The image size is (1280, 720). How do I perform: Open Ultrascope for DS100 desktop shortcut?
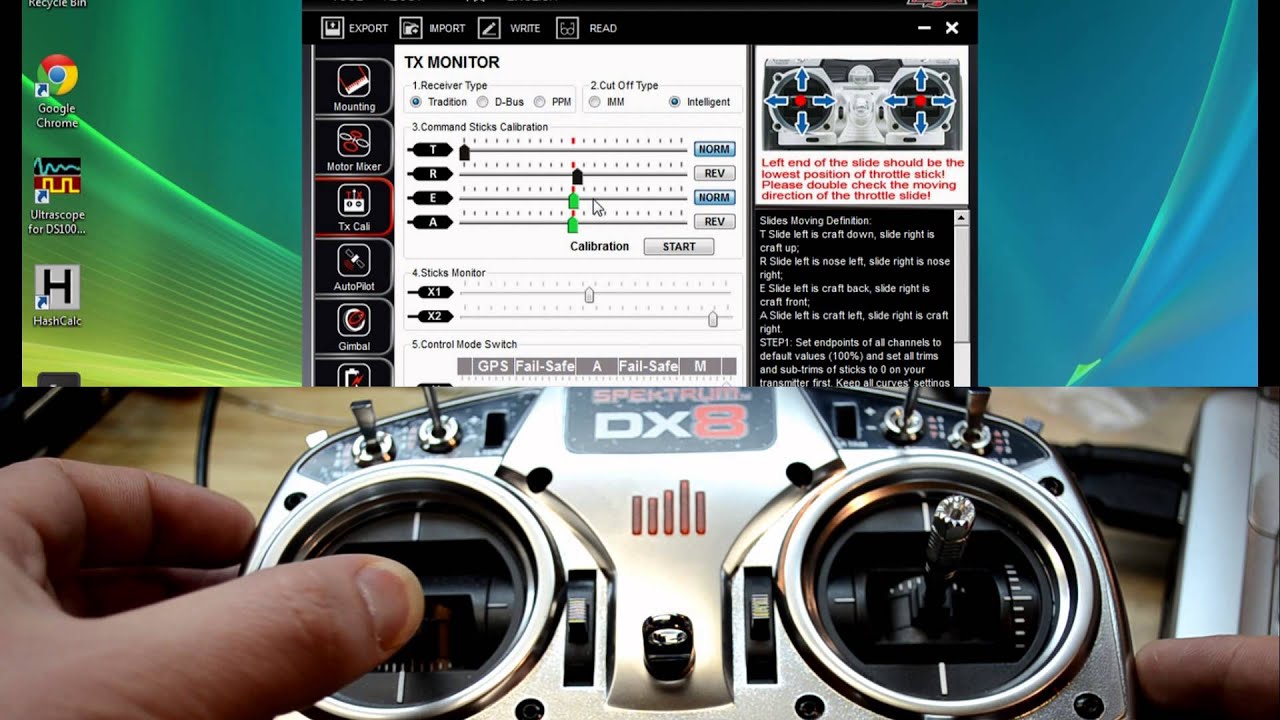coord(57,196)
